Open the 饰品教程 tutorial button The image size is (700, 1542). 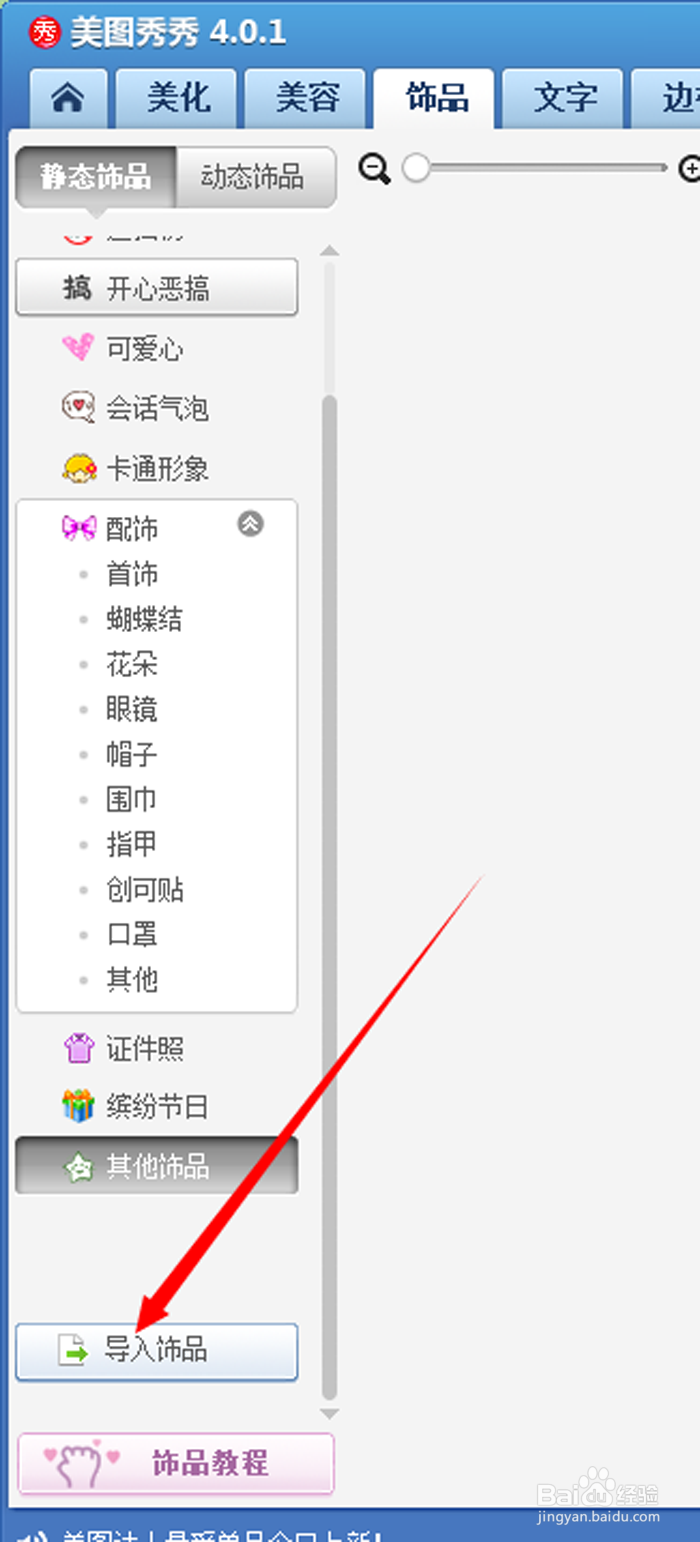(176, 1464)
